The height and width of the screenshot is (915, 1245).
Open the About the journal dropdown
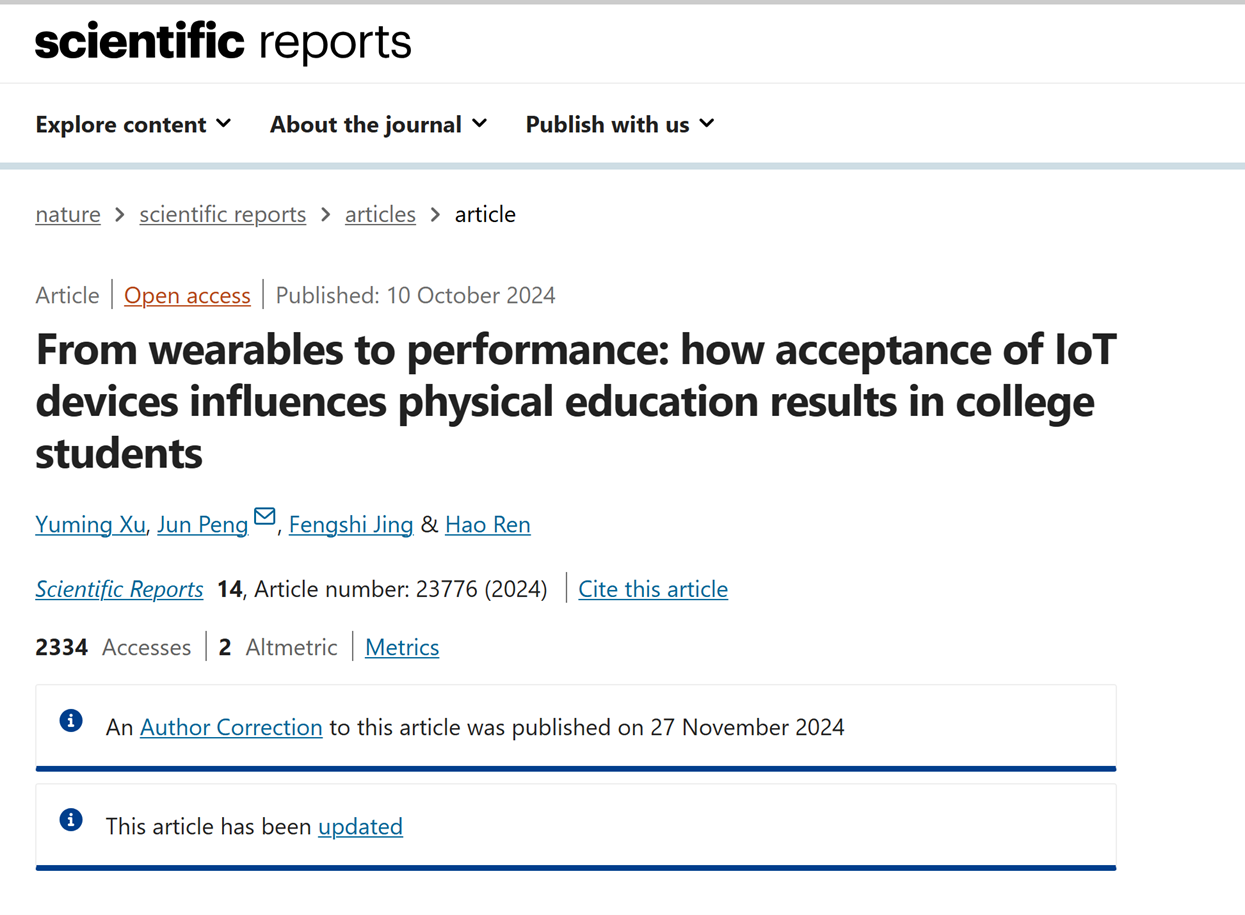(378, 124)
